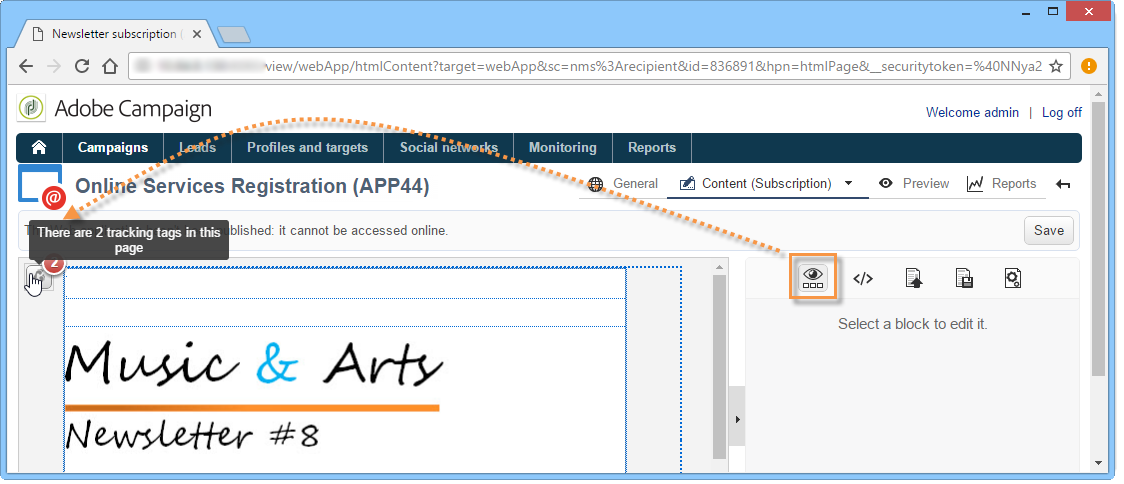Open the page settings gear icon

tap(1012, 278)
